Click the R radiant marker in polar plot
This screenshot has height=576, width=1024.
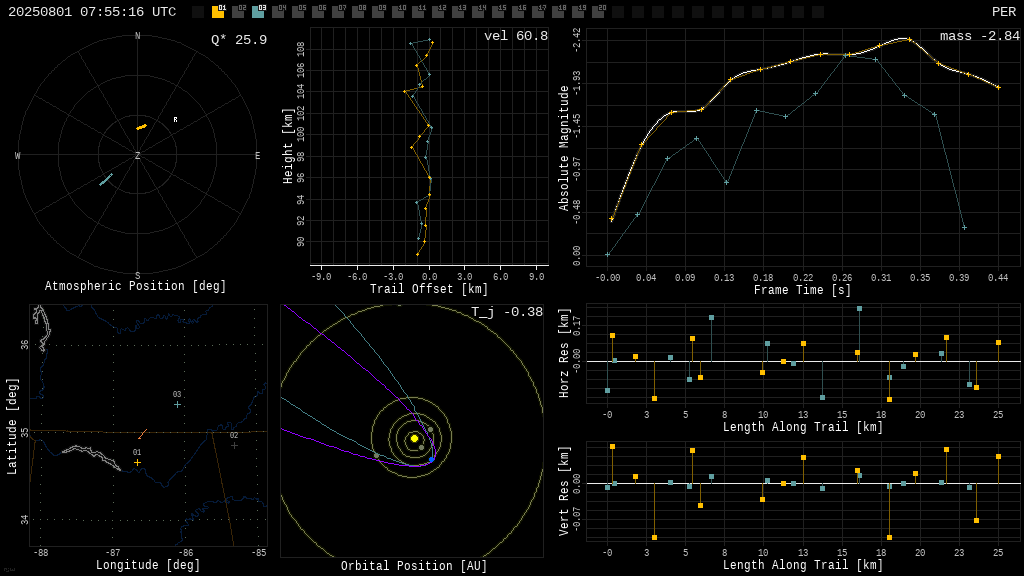[x=175, y=120]
